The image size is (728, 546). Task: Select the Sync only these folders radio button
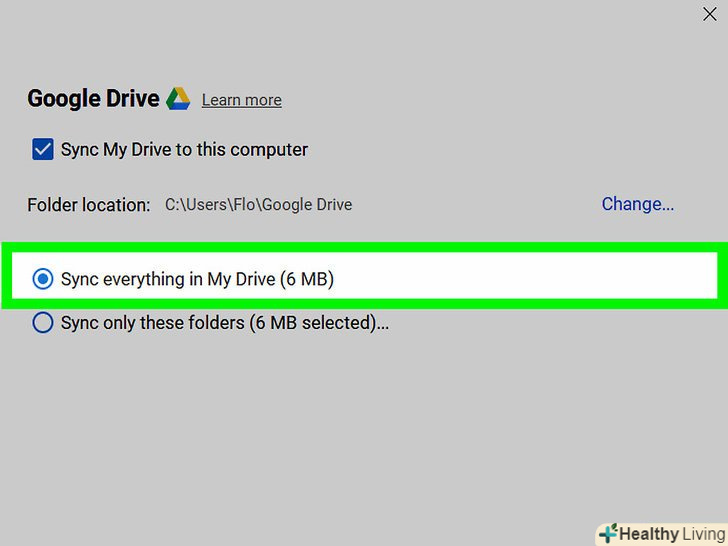[x=43, y=323]
